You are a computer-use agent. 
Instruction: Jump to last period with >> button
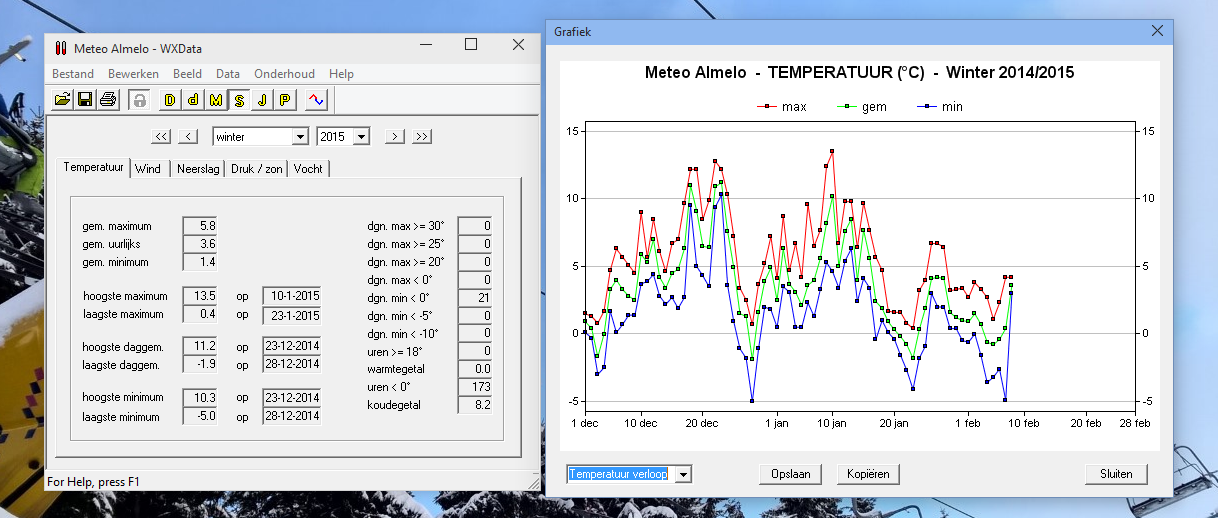[x=422, y=136]
